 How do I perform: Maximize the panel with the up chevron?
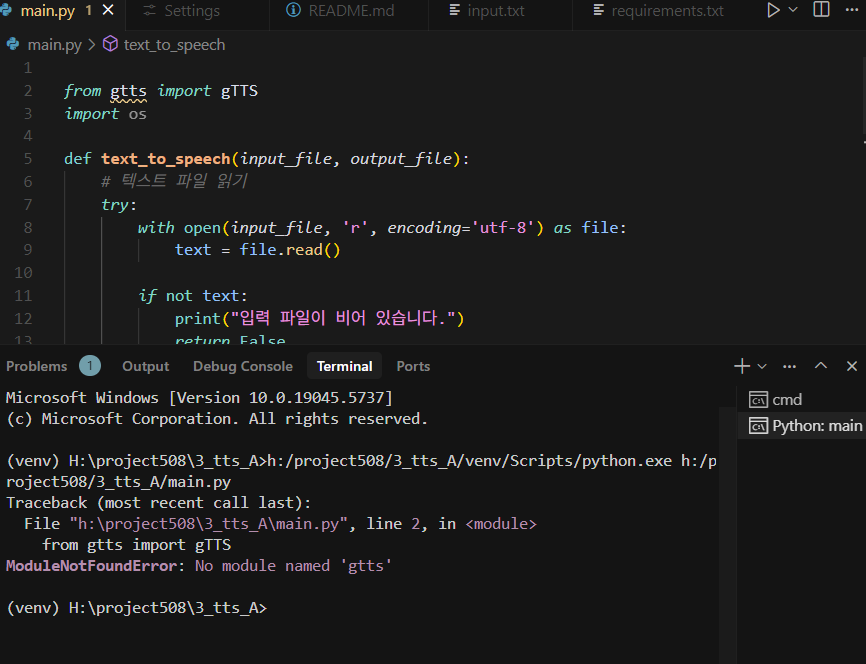821,366
